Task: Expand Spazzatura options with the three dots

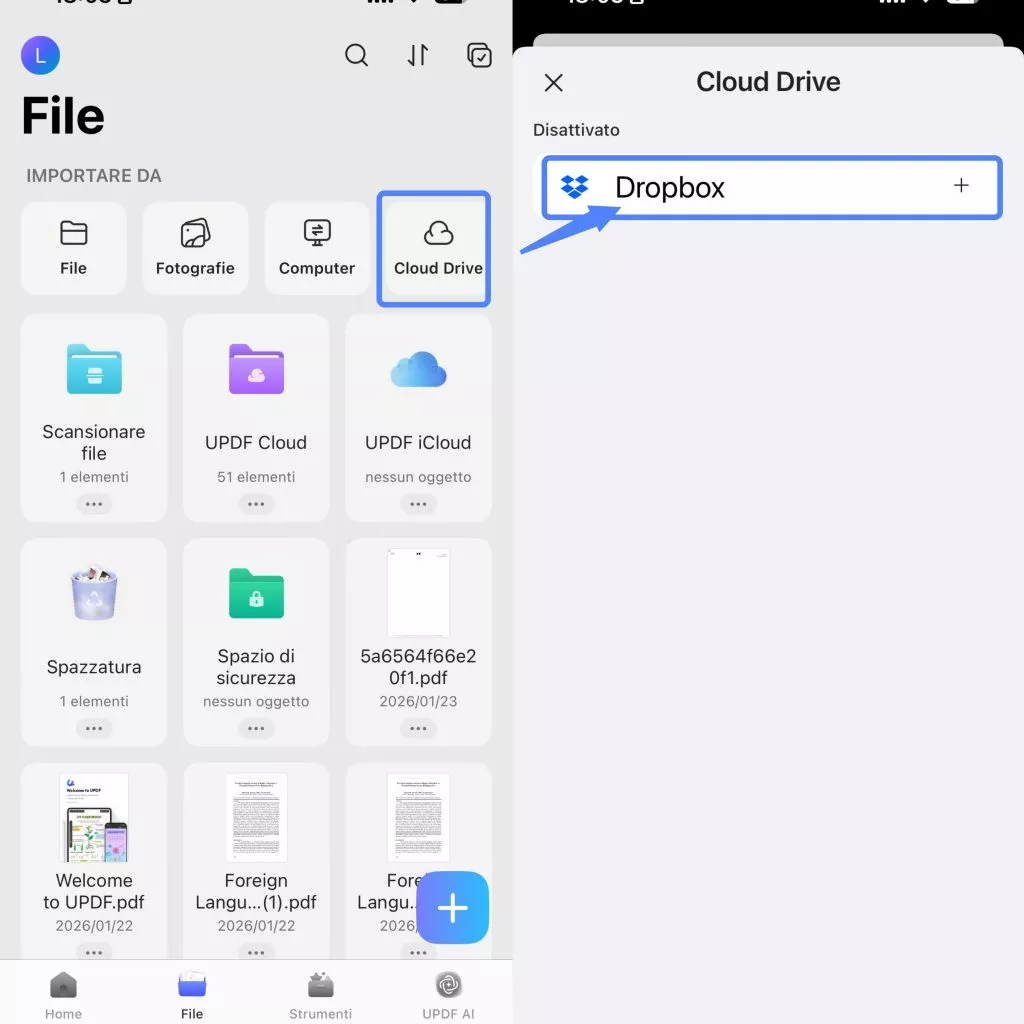Action: point(94,728)
